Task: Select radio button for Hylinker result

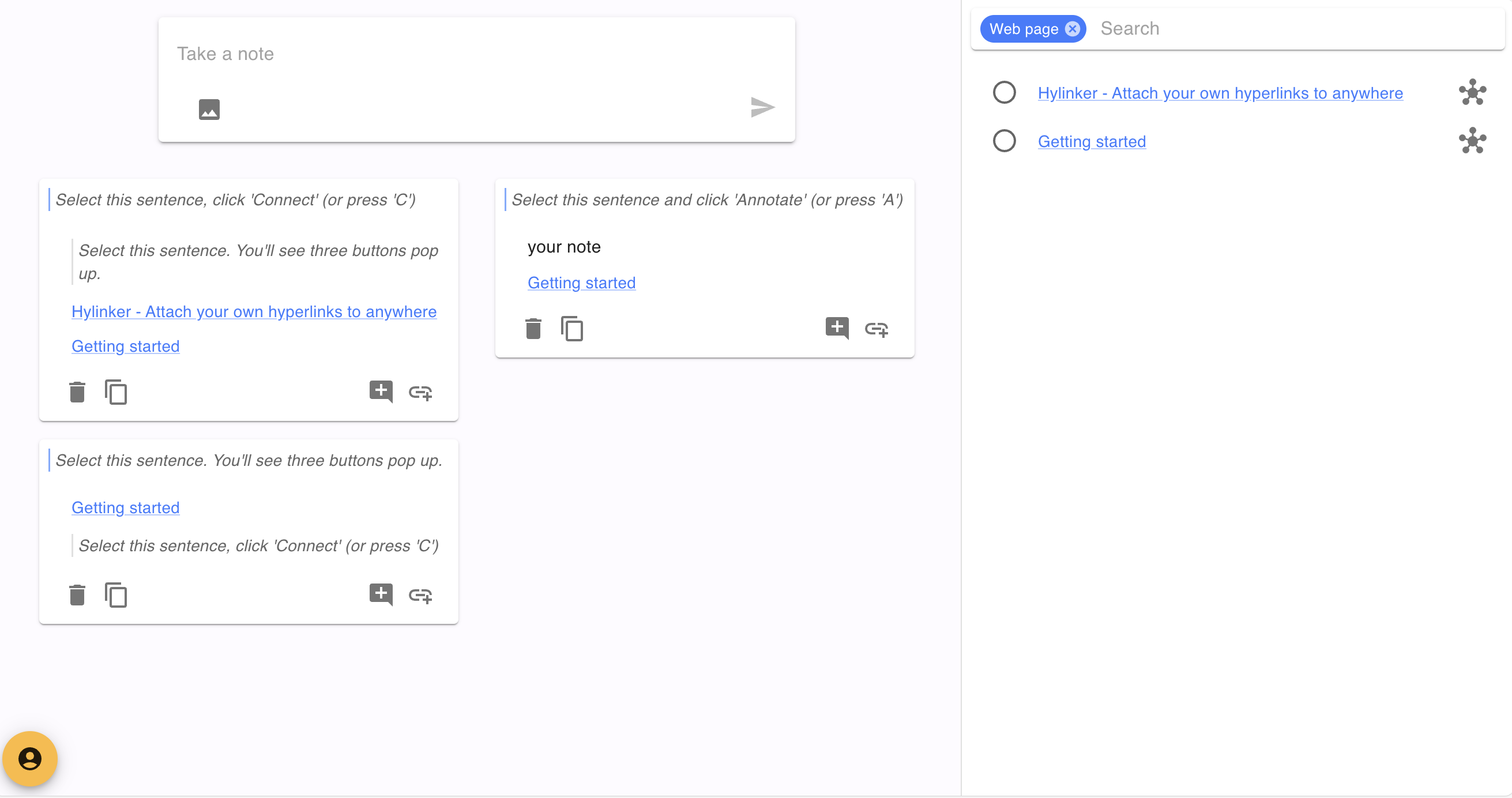Action: 1005,92
